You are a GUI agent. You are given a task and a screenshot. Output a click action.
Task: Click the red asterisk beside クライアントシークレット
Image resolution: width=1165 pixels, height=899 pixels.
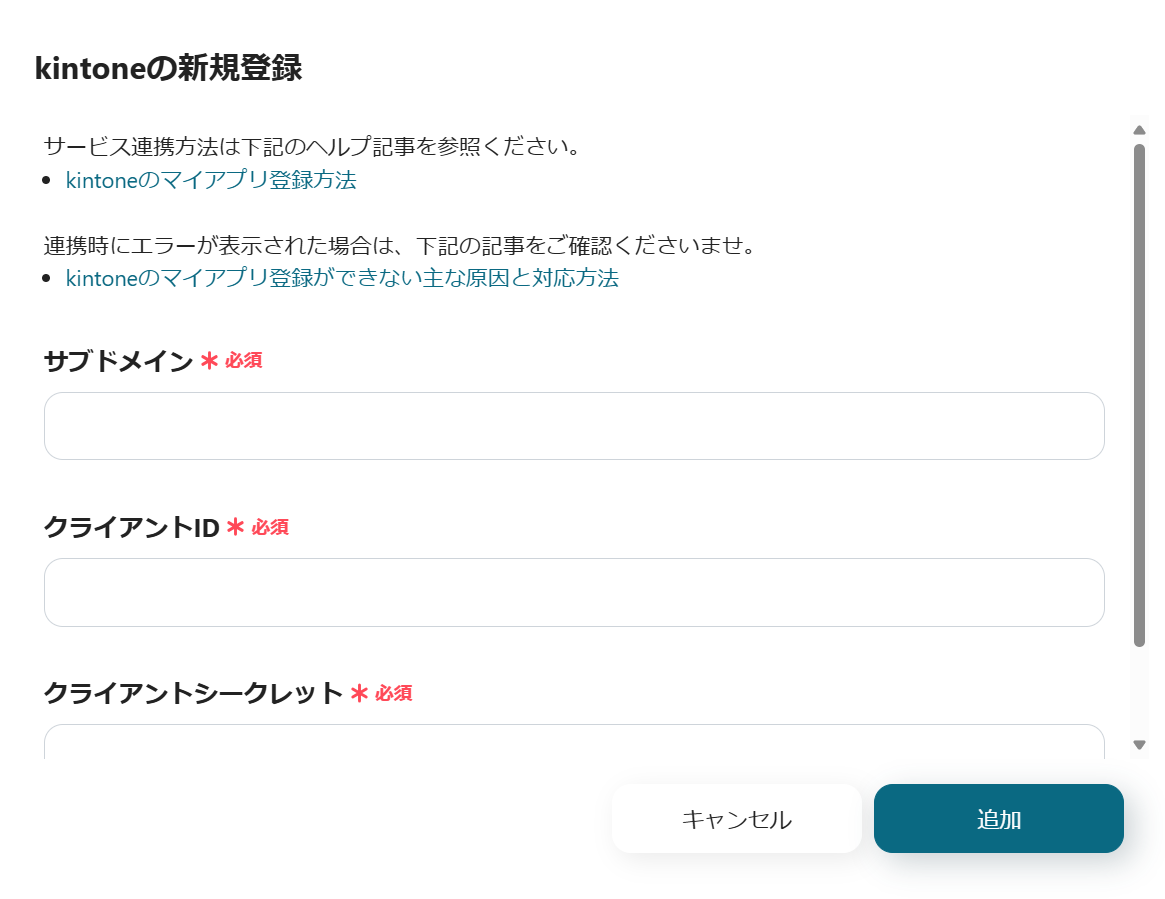tap(360, 693)
